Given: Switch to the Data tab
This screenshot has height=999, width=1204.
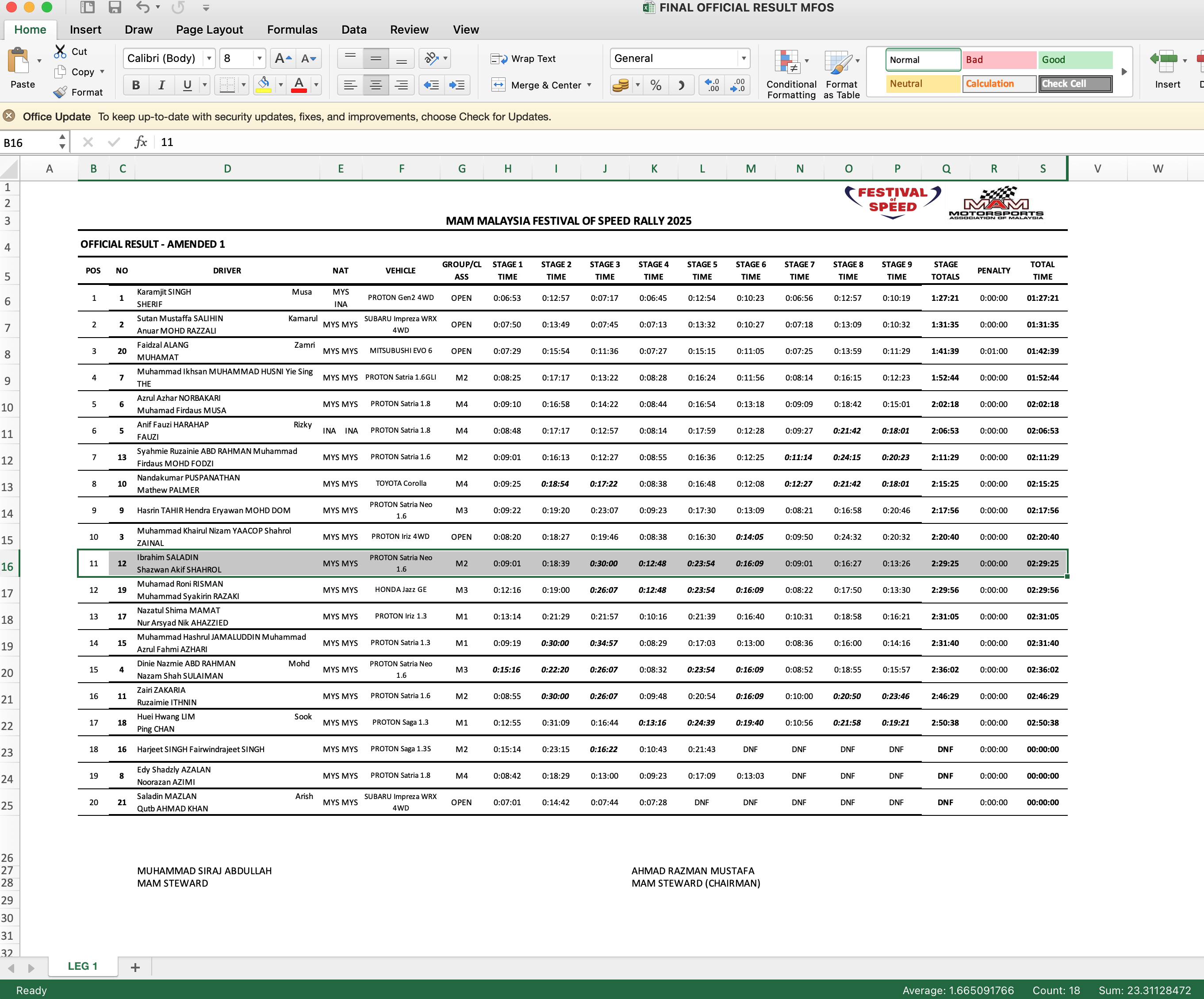Looking at the screenshot, I should 354,30.
